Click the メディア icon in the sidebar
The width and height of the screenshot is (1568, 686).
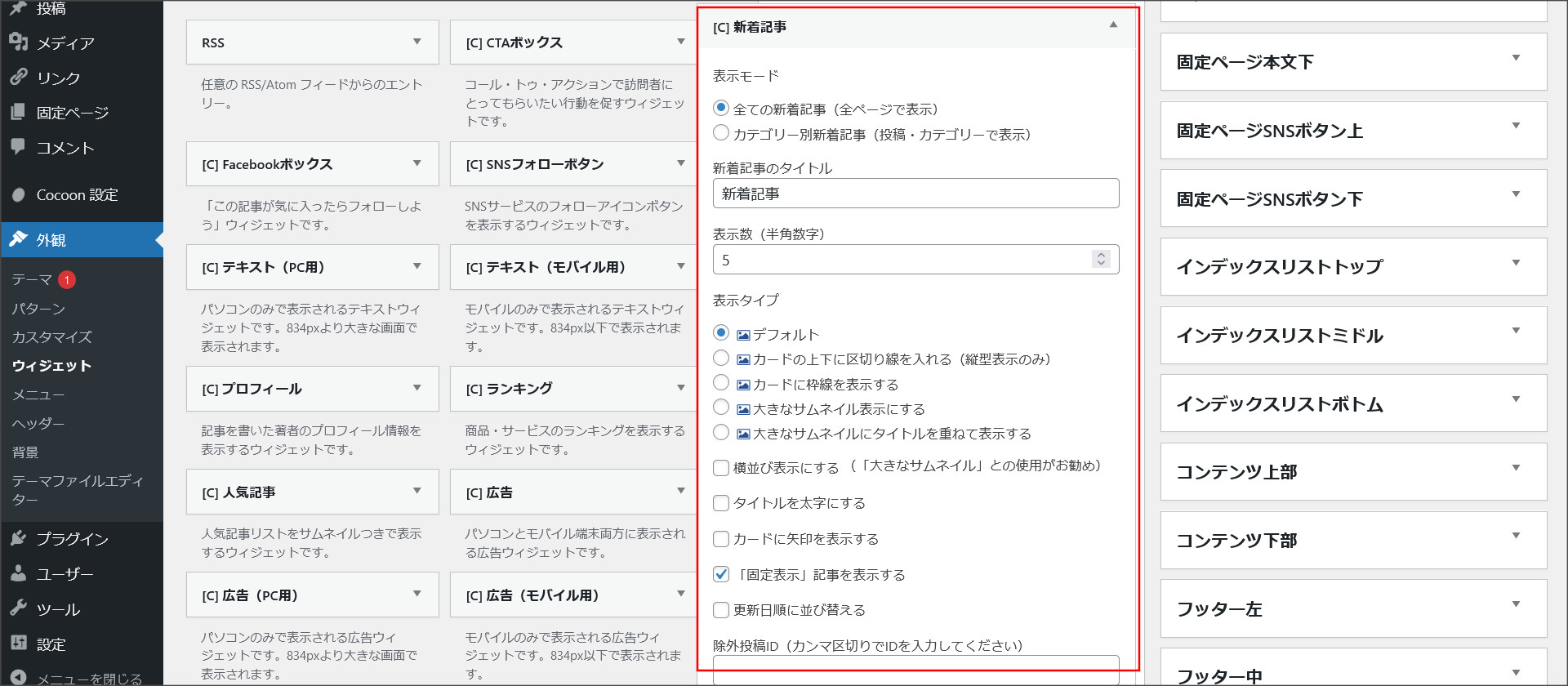pyautogui.click(x=19, y=42)
